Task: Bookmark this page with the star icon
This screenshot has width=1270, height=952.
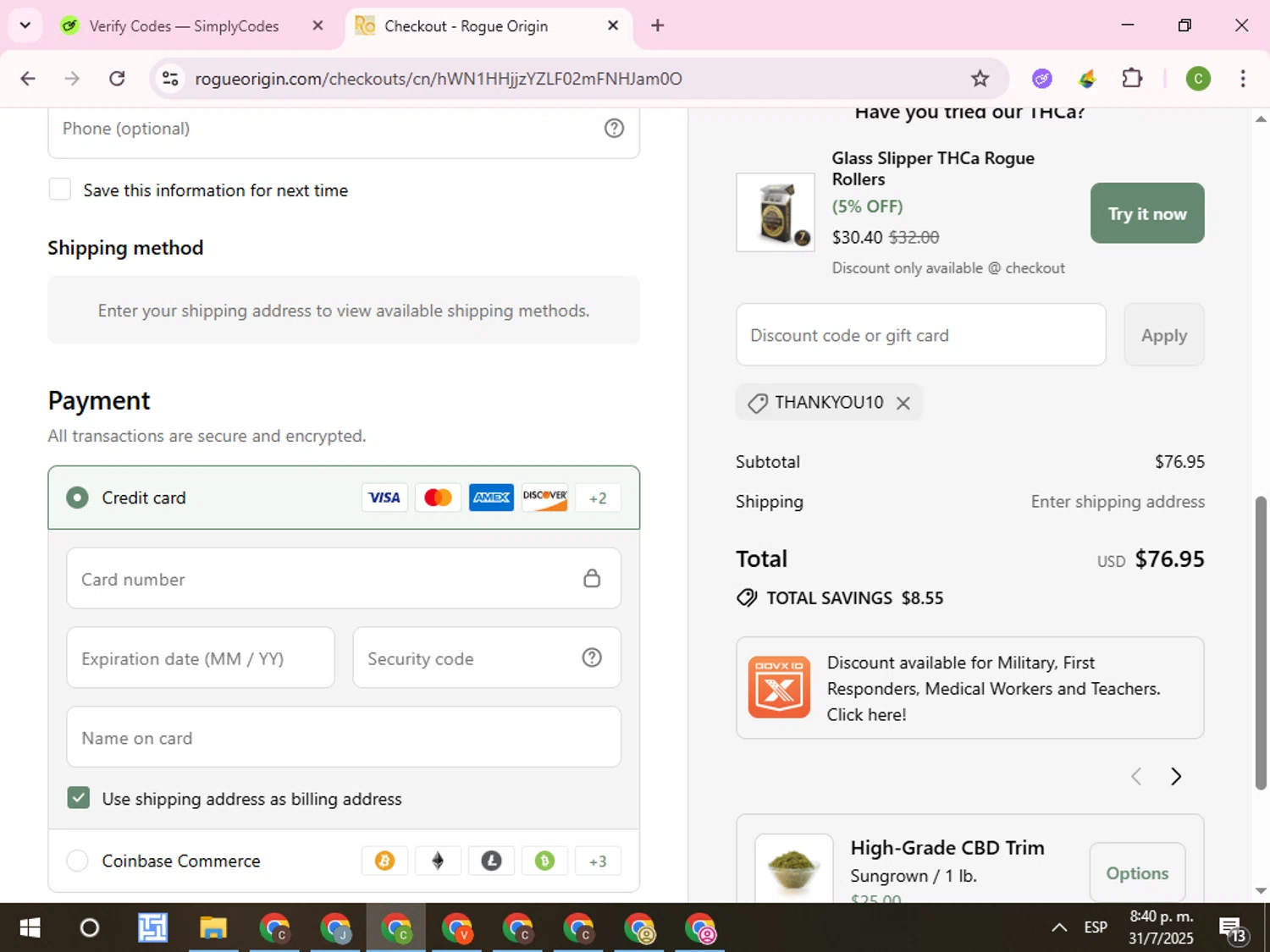Action: point(980,79)
